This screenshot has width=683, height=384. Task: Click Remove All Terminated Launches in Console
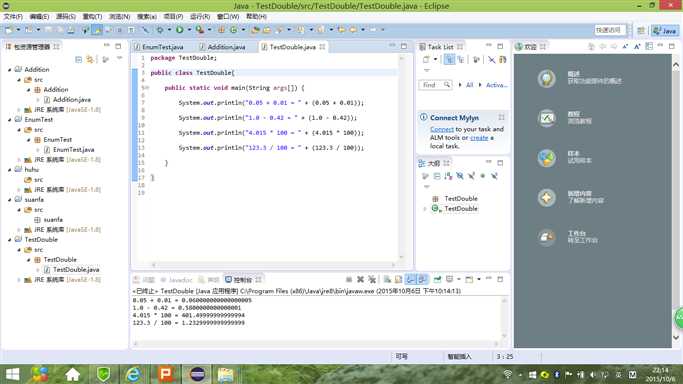click(372, 280)
